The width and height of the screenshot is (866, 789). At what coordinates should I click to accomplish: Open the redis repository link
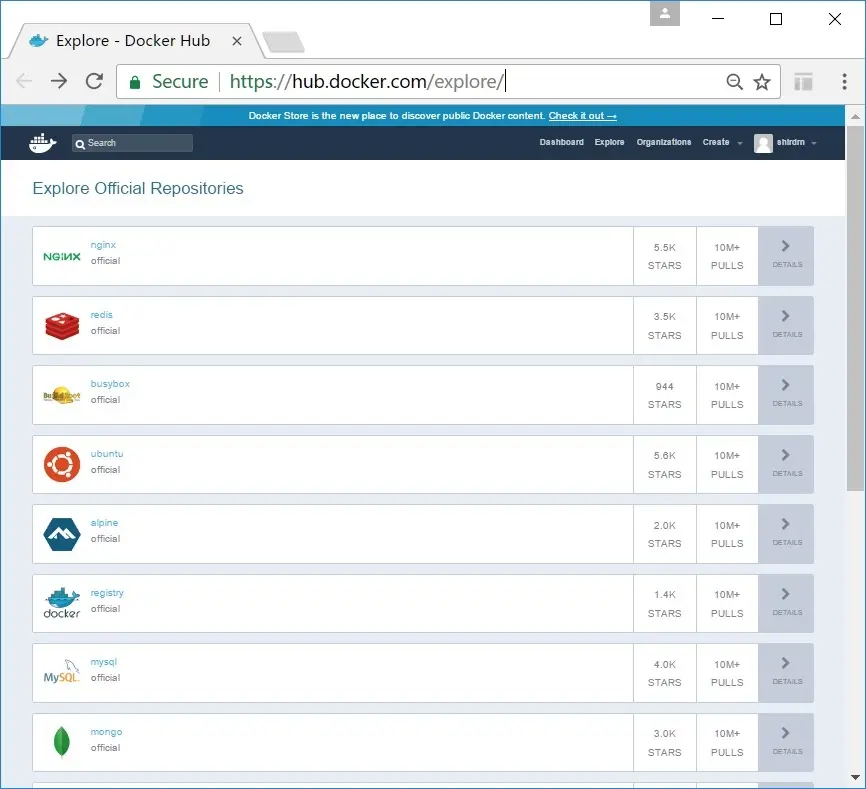tap(102, 315)
